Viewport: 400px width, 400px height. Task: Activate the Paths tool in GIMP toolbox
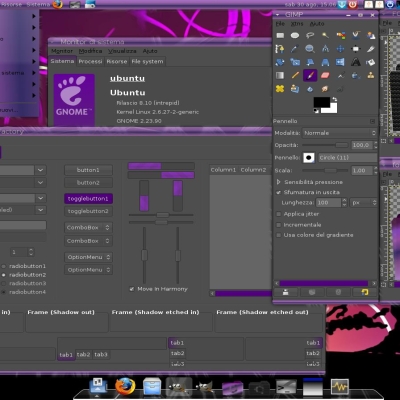[x=280, y=49]
